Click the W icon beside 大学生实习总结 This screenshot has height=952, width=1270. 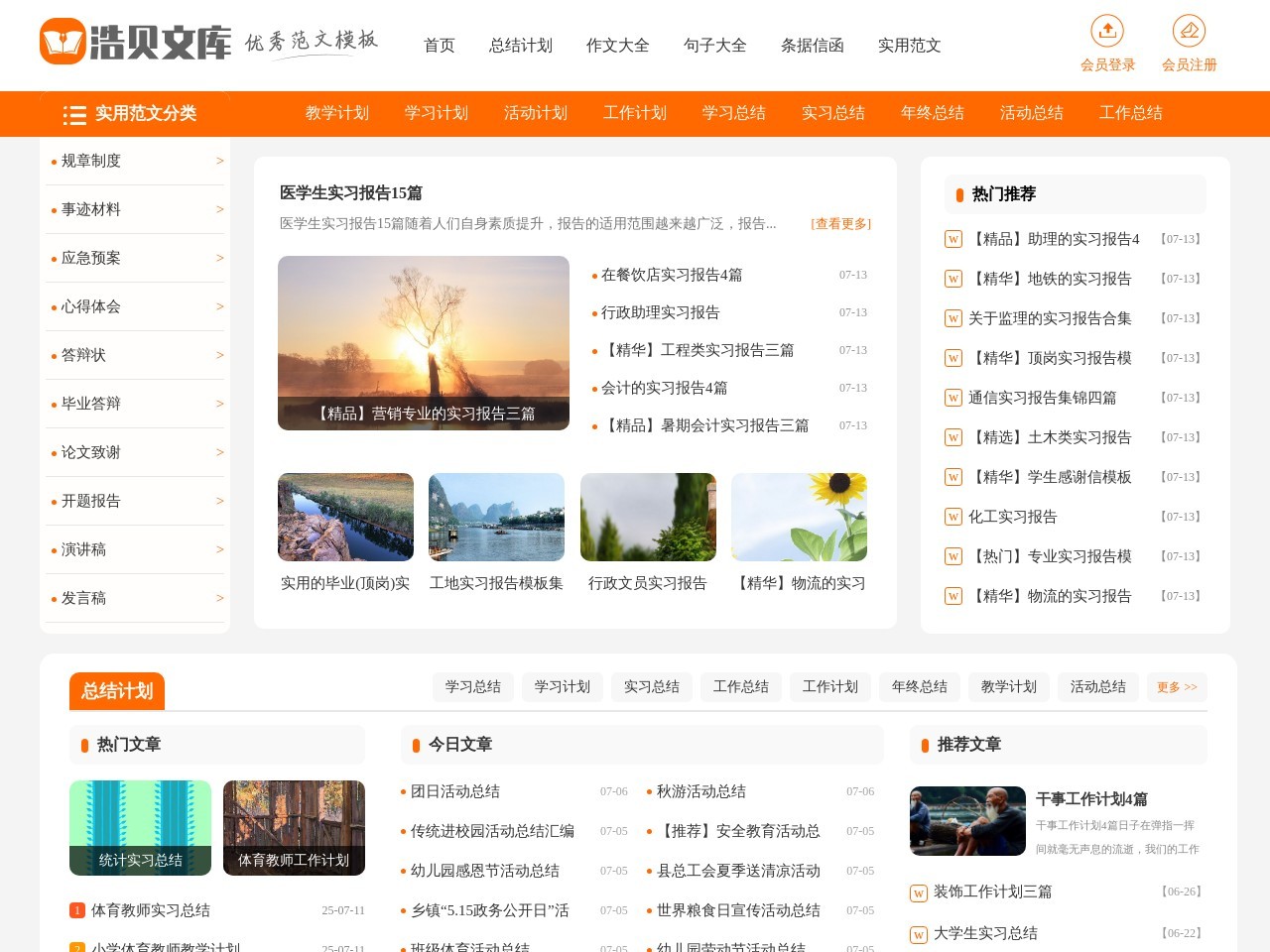coord(918,933)
